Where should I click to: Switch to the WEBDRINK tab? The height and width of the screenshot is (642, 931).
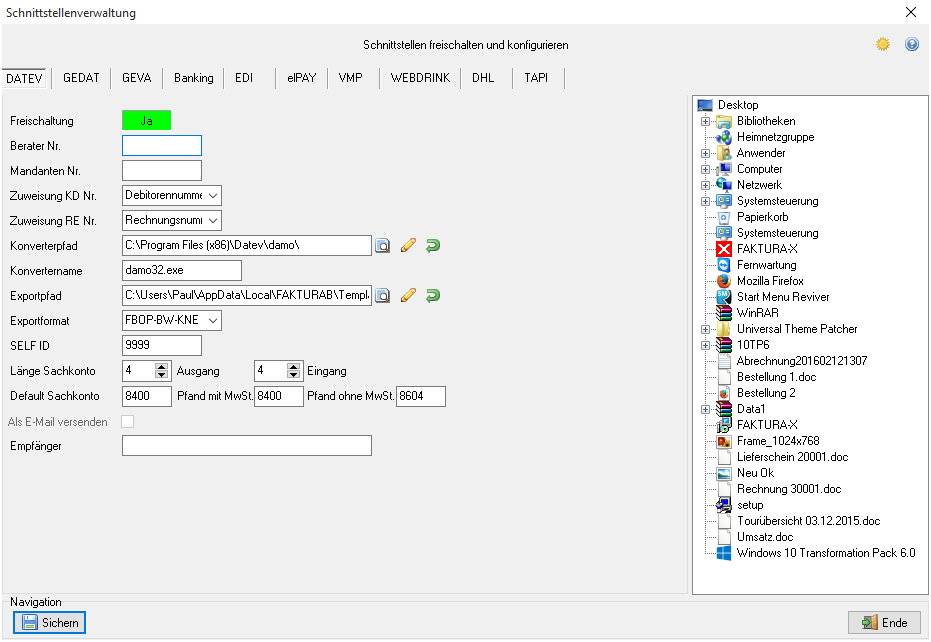click(x=420, y=78)
